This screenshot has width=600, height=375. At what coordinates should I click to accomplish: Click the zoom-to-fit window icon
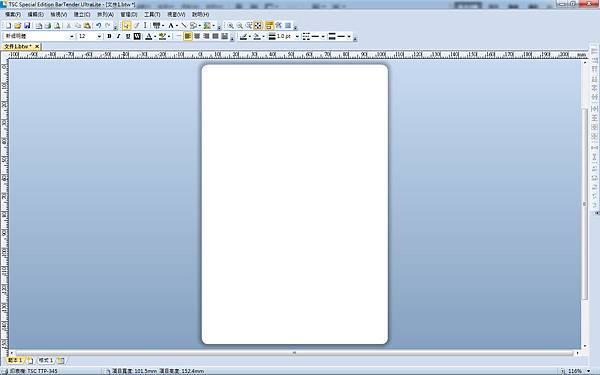tap(258, 26)
